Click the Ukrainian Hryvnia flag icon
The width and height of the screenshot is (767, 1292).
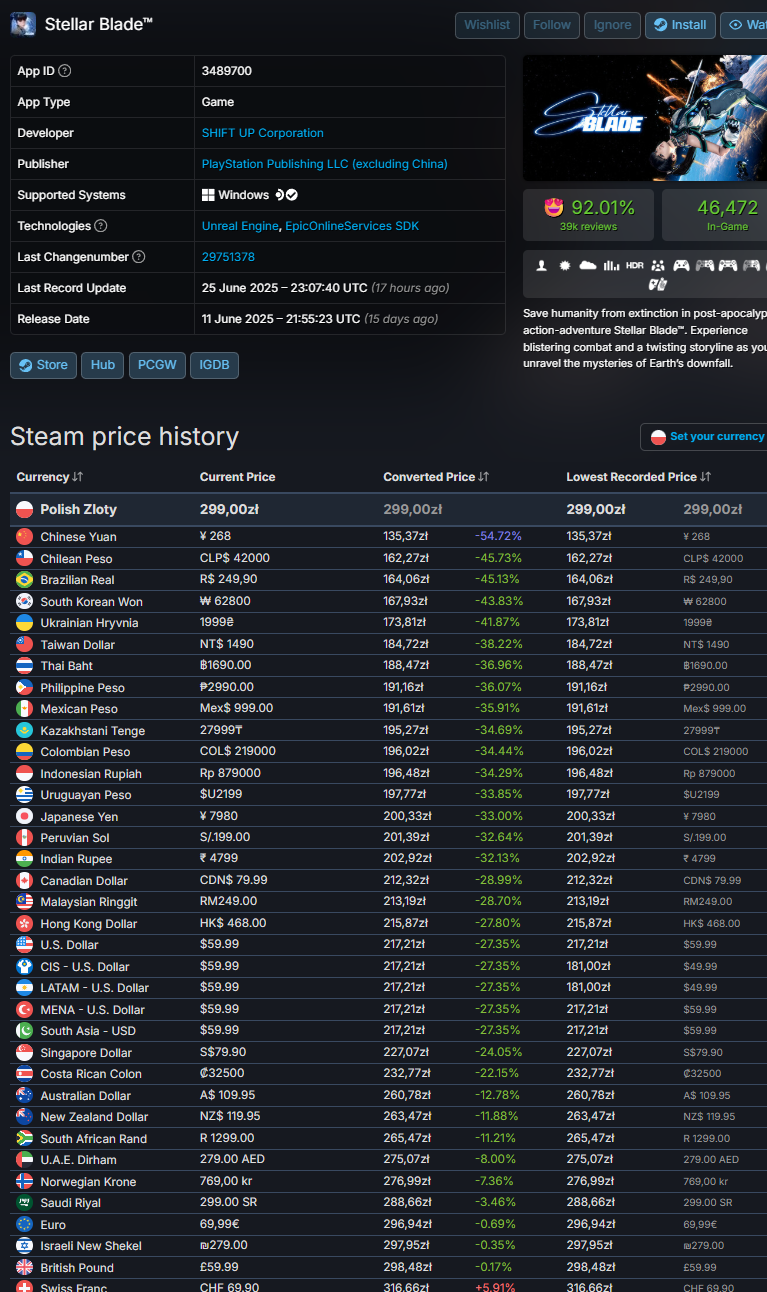pos(25,623)
